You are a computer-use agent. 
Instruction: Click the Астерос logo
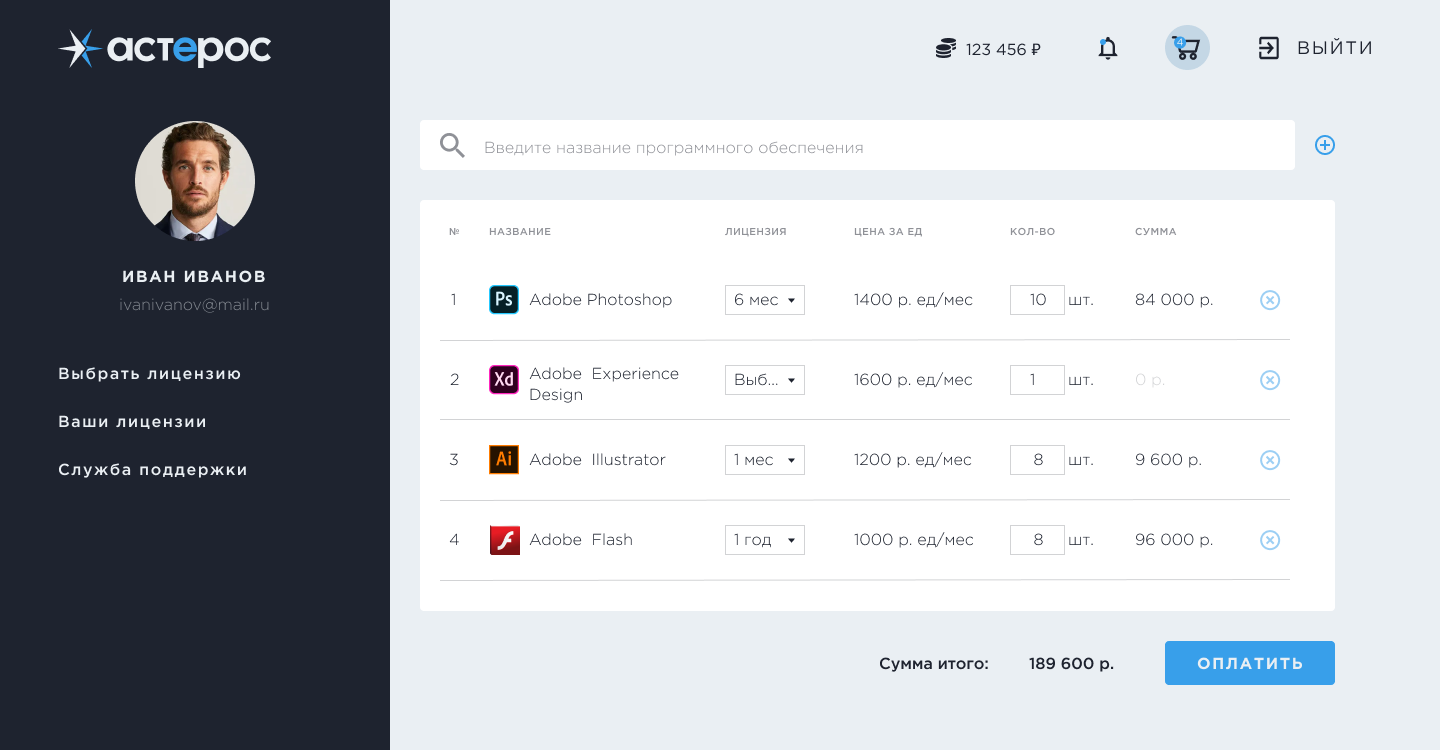(x=165, y=49)
